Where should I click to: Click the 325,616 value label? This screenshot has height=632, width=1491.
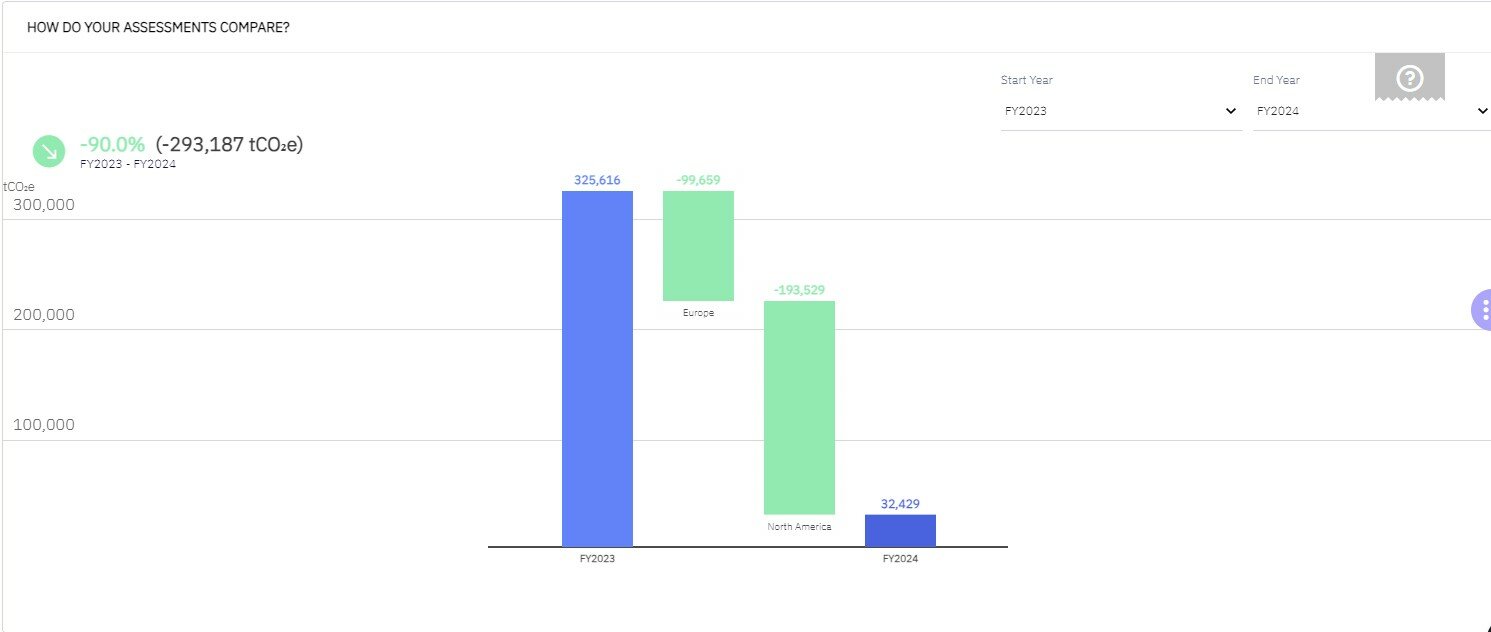click(x=597, y=180)
